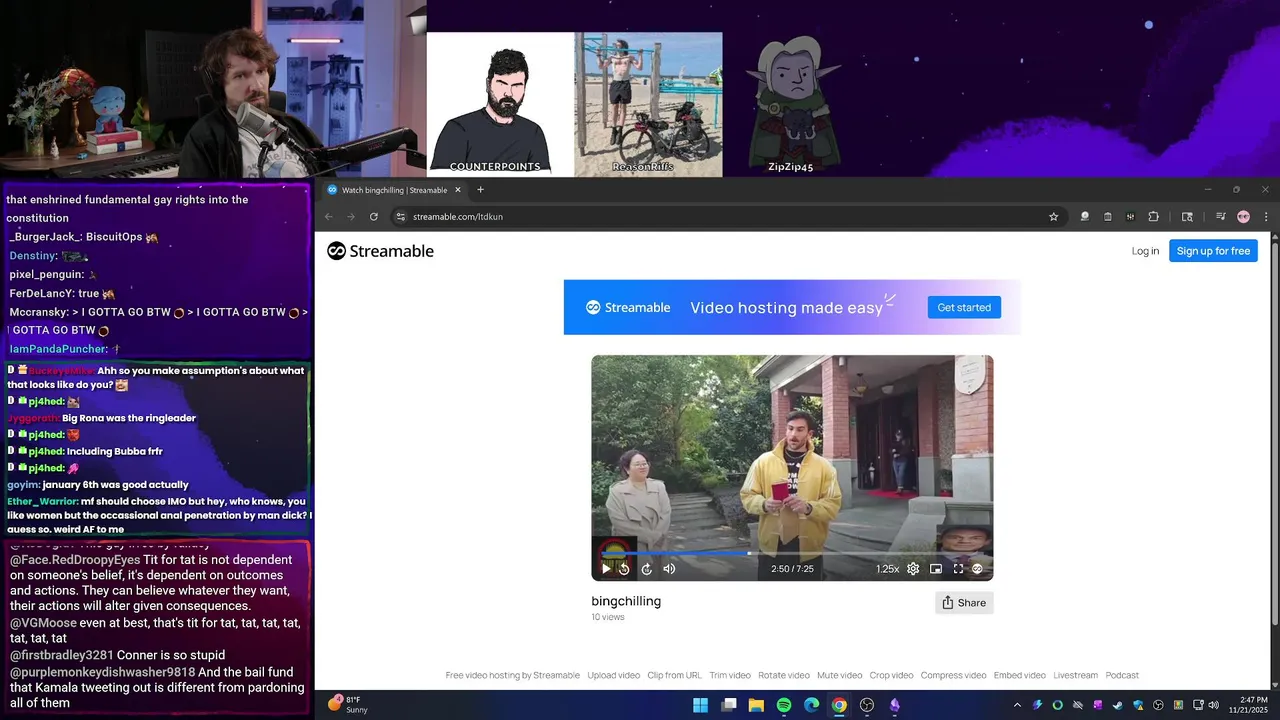Open Rotate video footer link

pos(784,675)
